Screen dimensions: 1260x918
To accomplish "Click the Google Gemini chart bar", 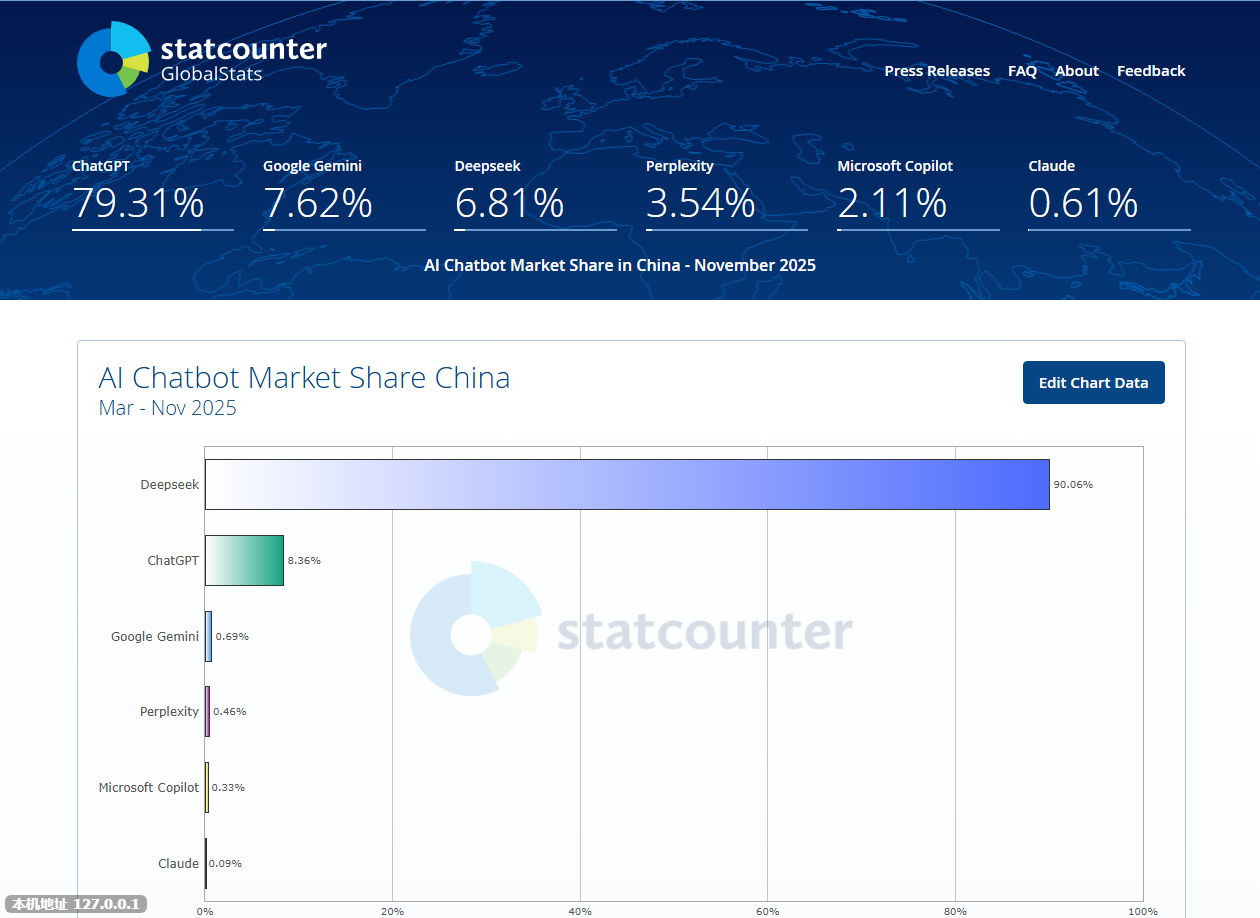I will click(208, 636).
